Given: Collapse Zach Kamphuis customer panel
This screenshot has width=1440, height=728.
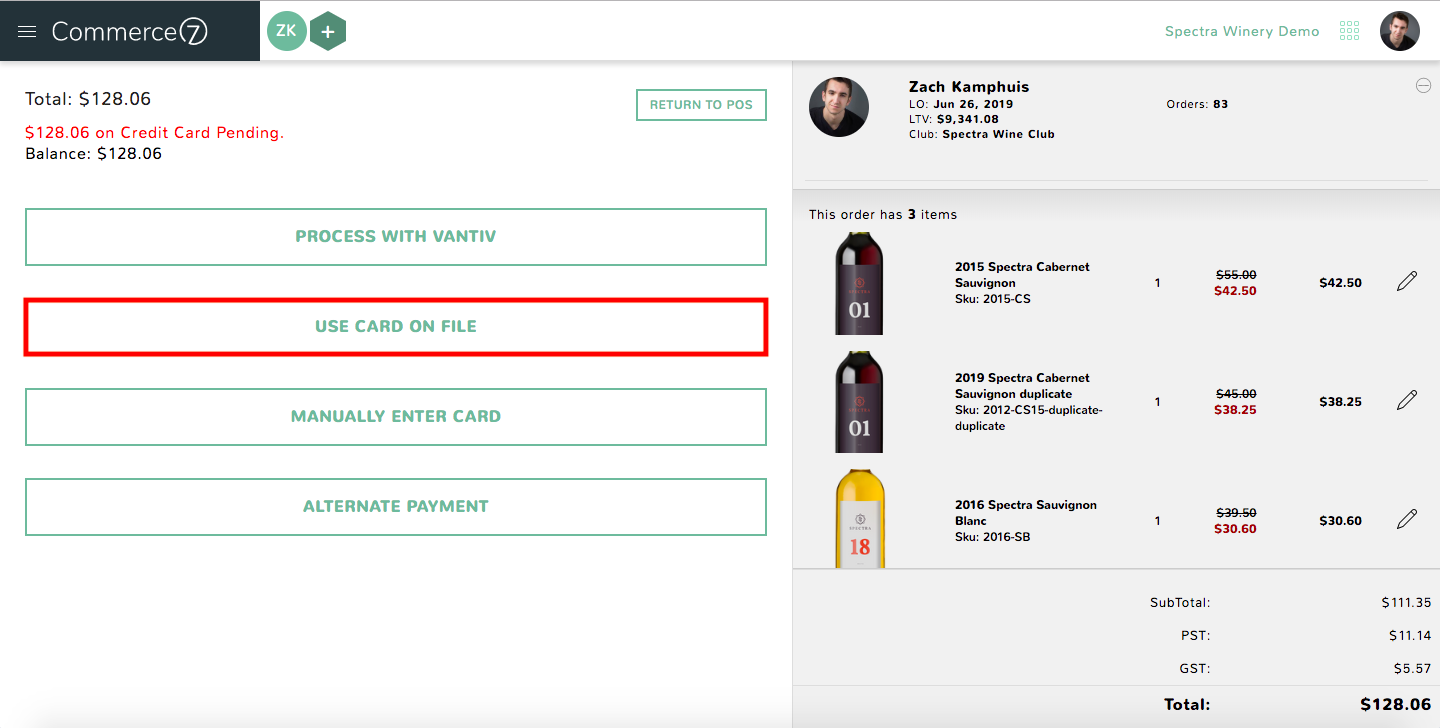Looking at the screenshot, I should point(1423,86).
